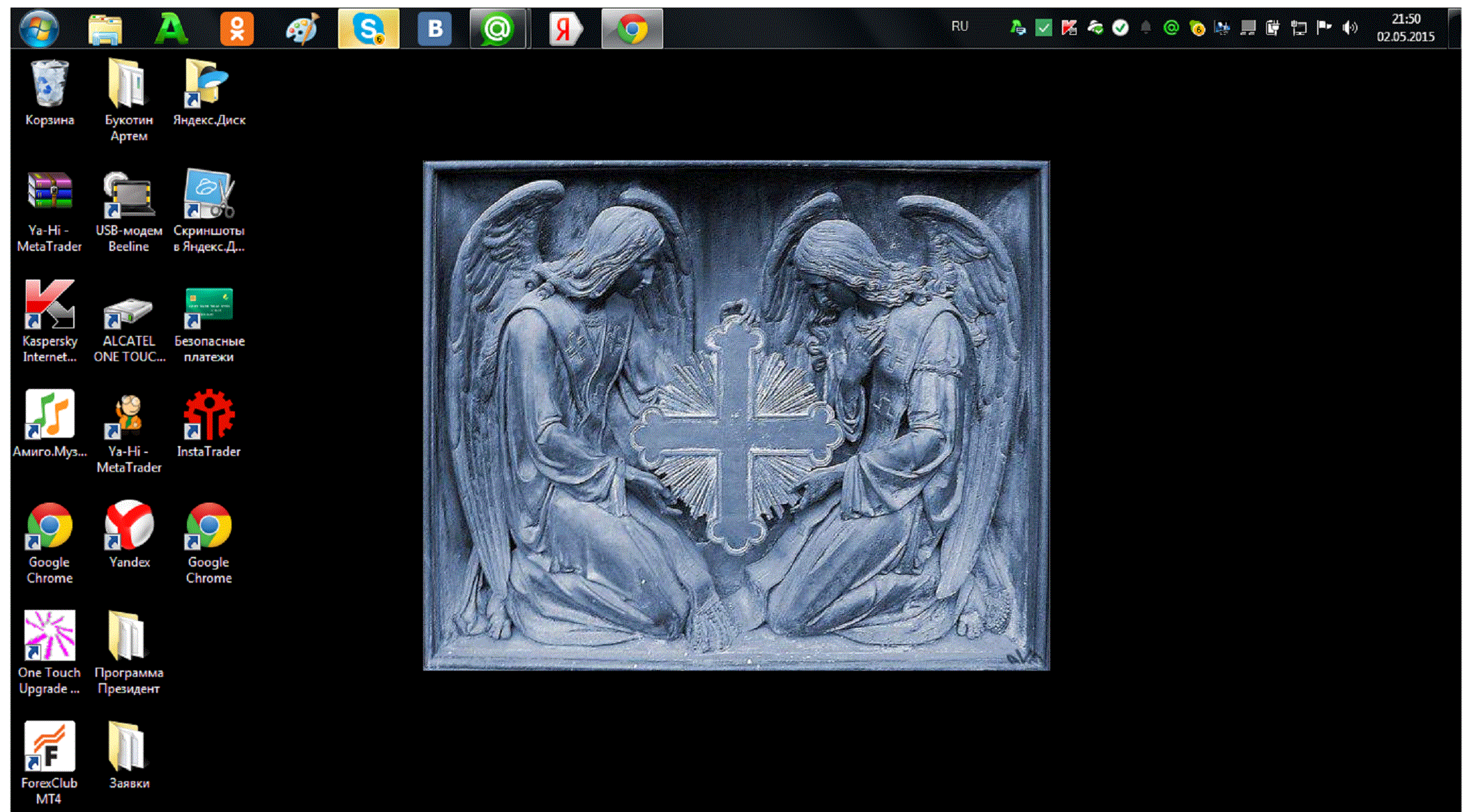Viewport: 1467px width, 812px height.
Task: Launch ForexClub MT4 shortcut
Action: pyautogui.click(x=50, y=764)
